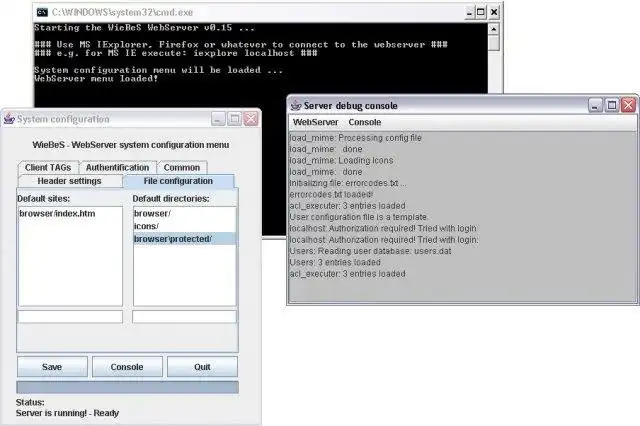Click 'Starting the WieBeS WebServer v0.15' line

(x=144, y=28)
